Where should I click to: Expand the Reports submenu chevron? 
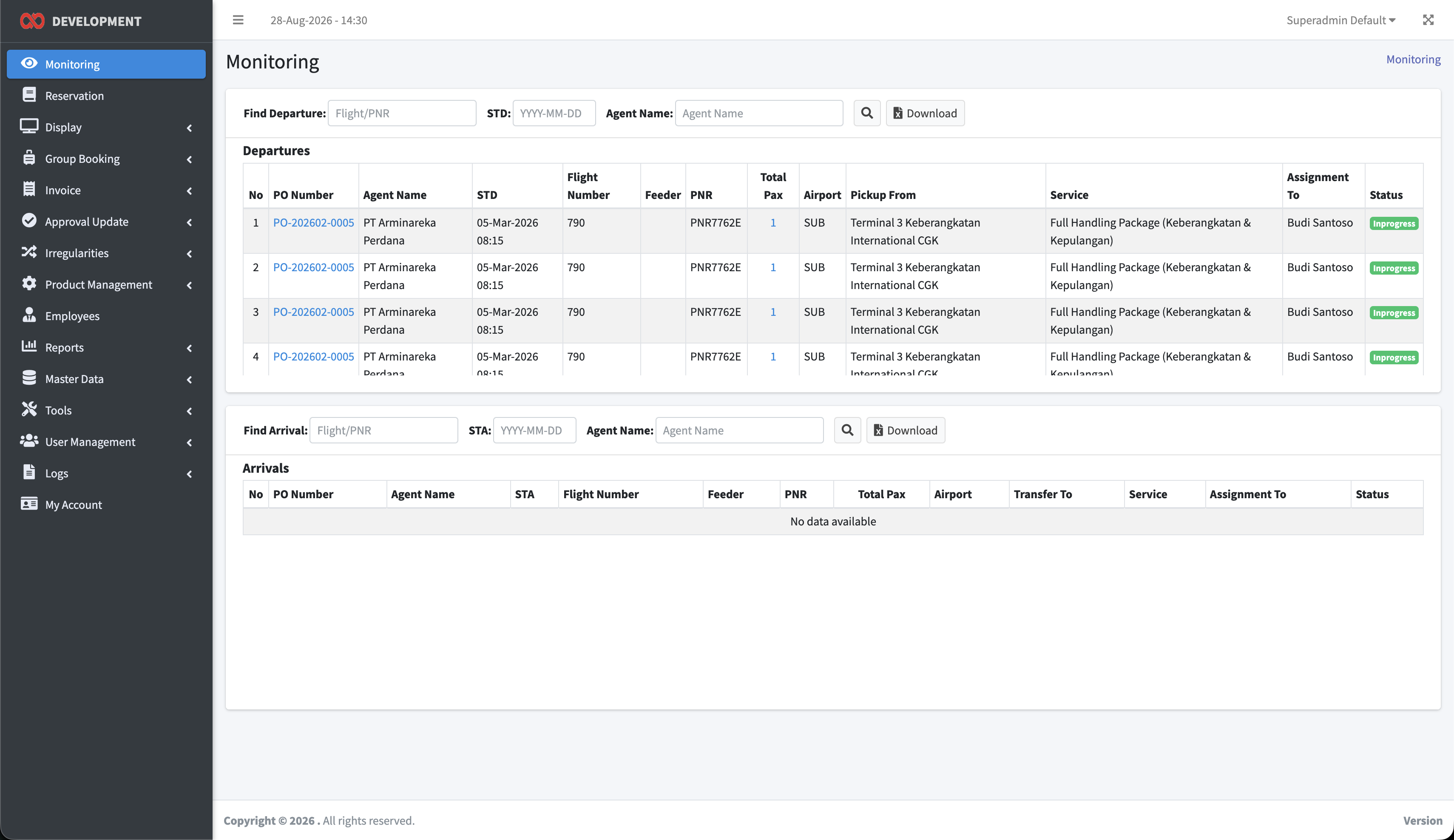189,348
